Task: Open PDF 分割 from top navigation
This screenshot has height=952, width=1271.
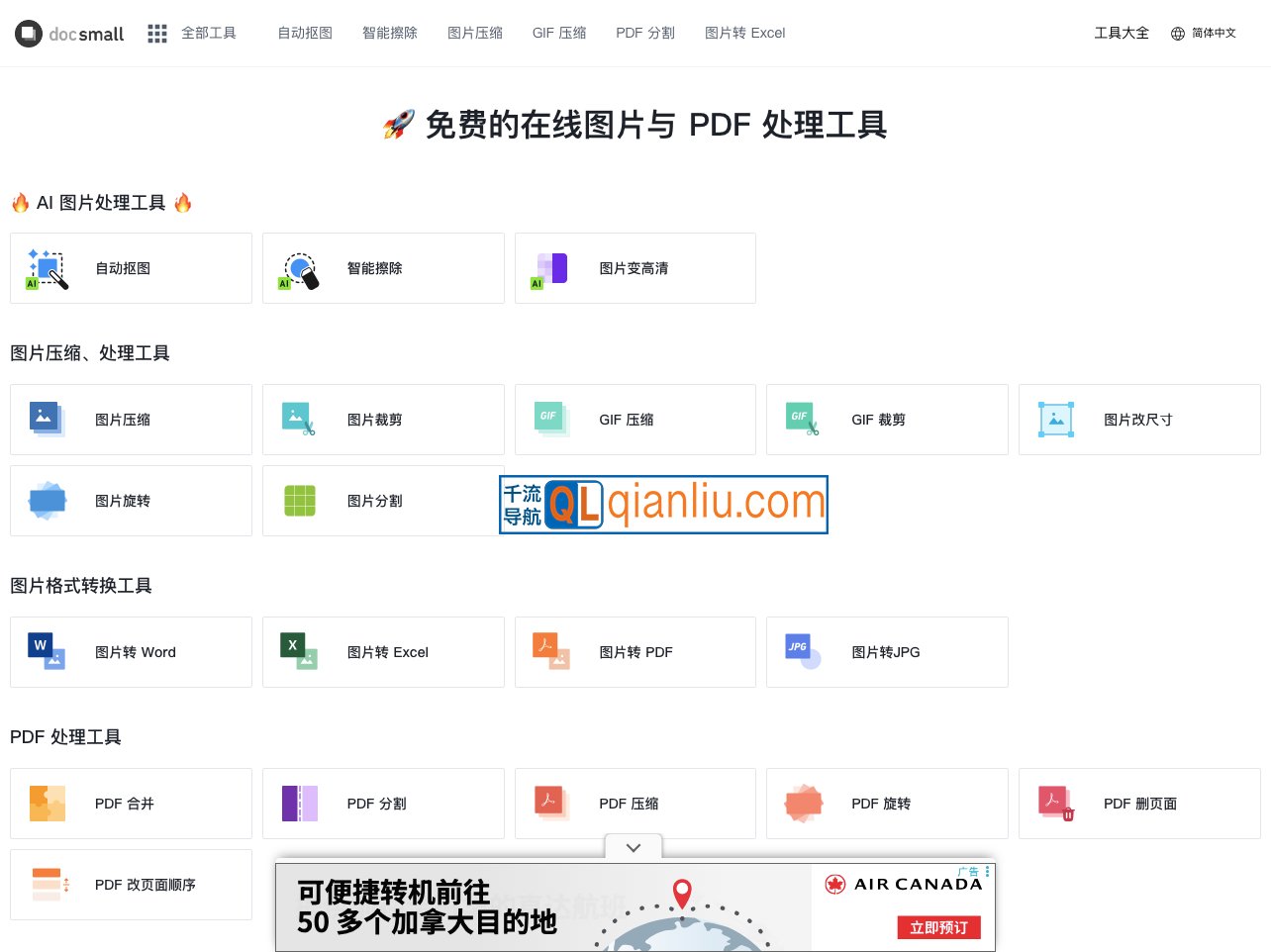Action: pos(645,34)
